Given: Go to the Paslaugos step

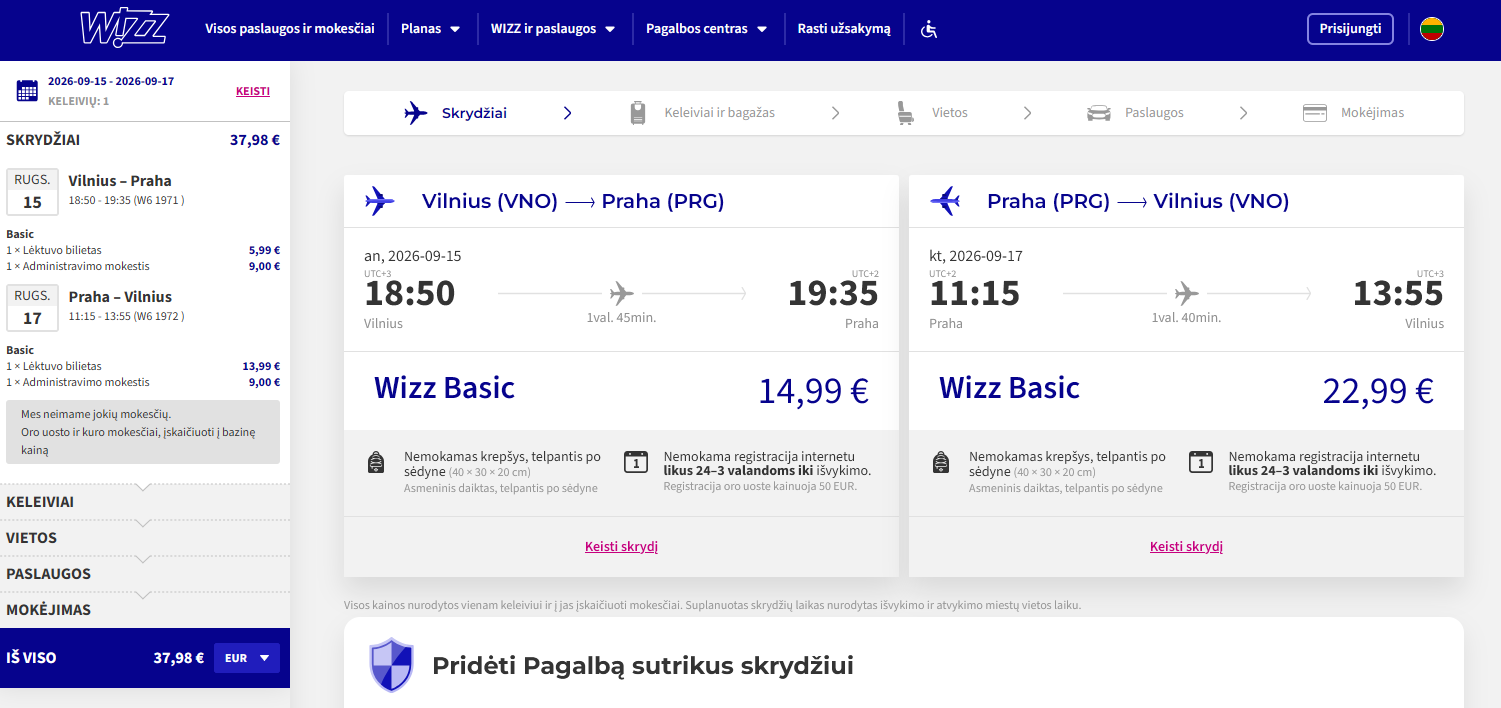Looking at the screenshot, I should tap(1135, 113).
